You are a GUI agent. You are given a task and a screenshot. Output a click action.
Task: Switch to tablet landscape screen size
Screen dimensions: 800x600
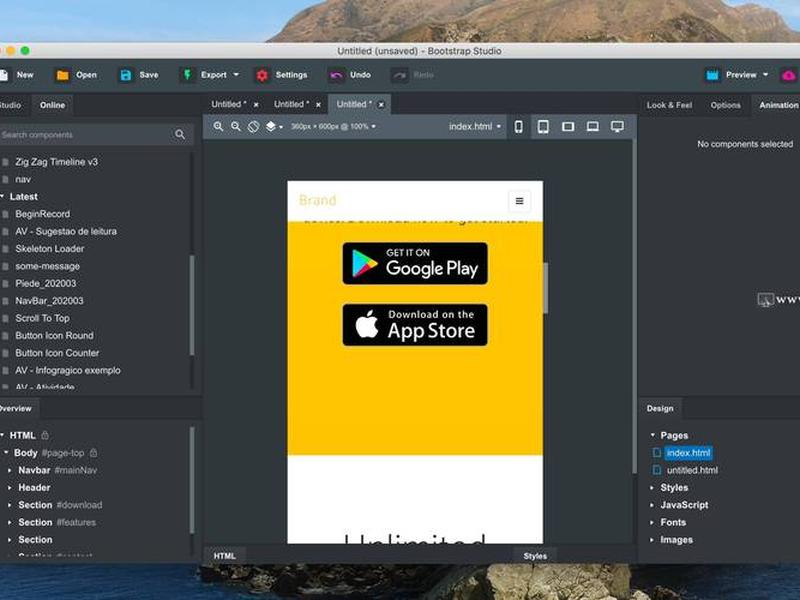coord(568,127)
